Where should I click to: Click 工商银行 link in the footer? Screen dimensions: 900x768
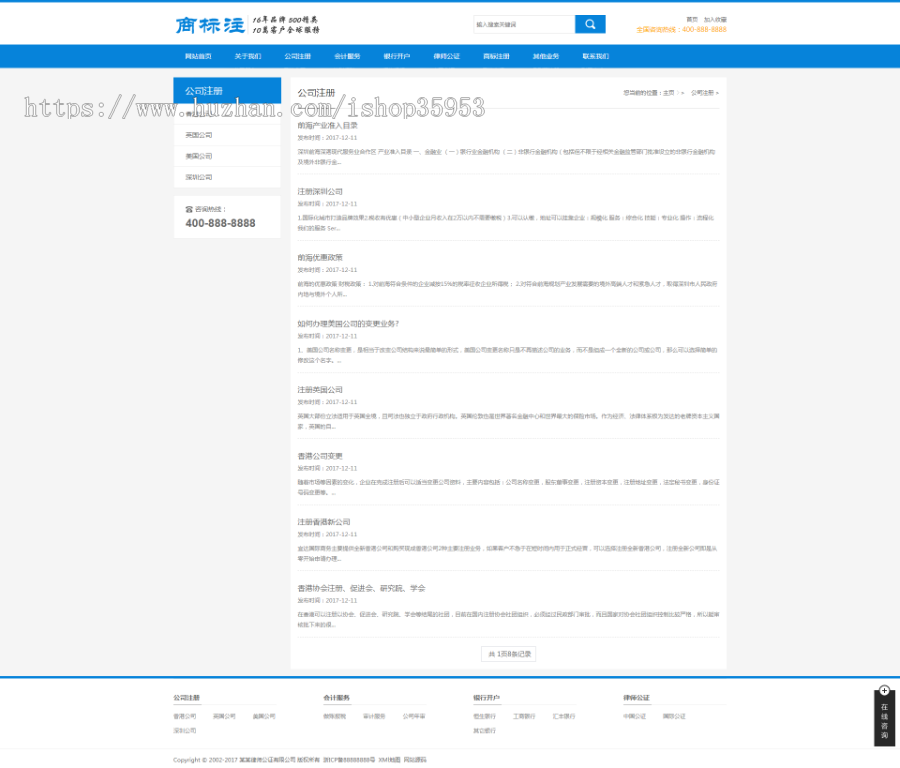click(x=524, y=716)
